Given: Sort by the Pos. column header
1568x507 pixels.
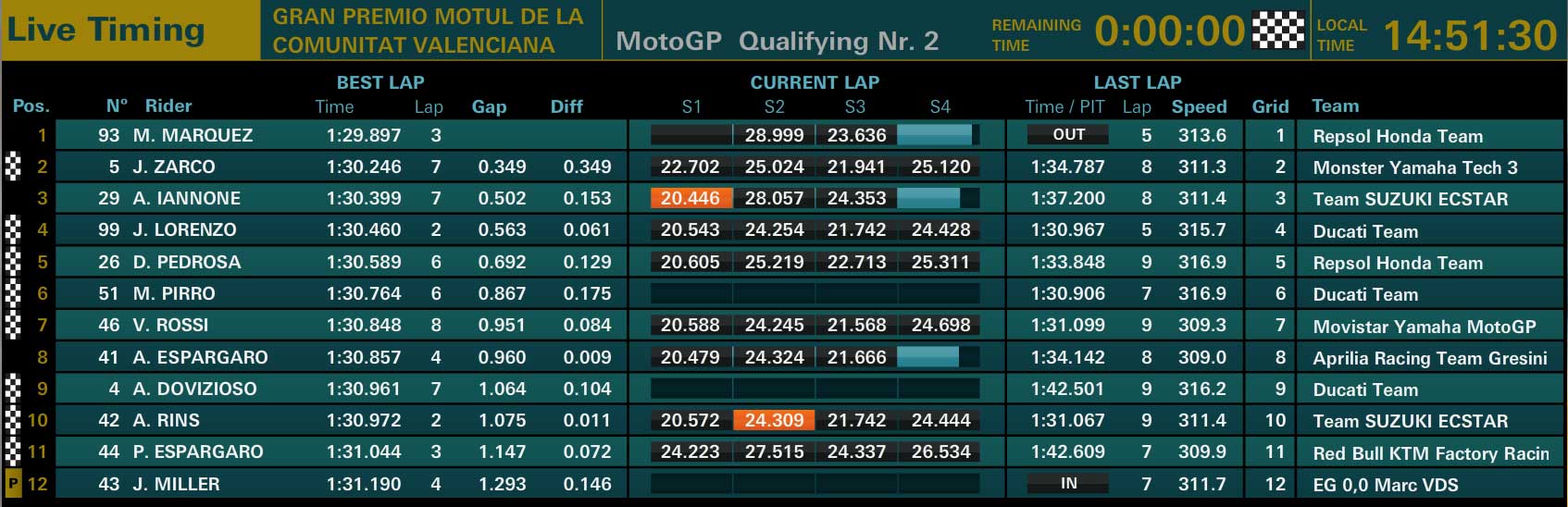Looking at the screenshot, I should point(31,106).
